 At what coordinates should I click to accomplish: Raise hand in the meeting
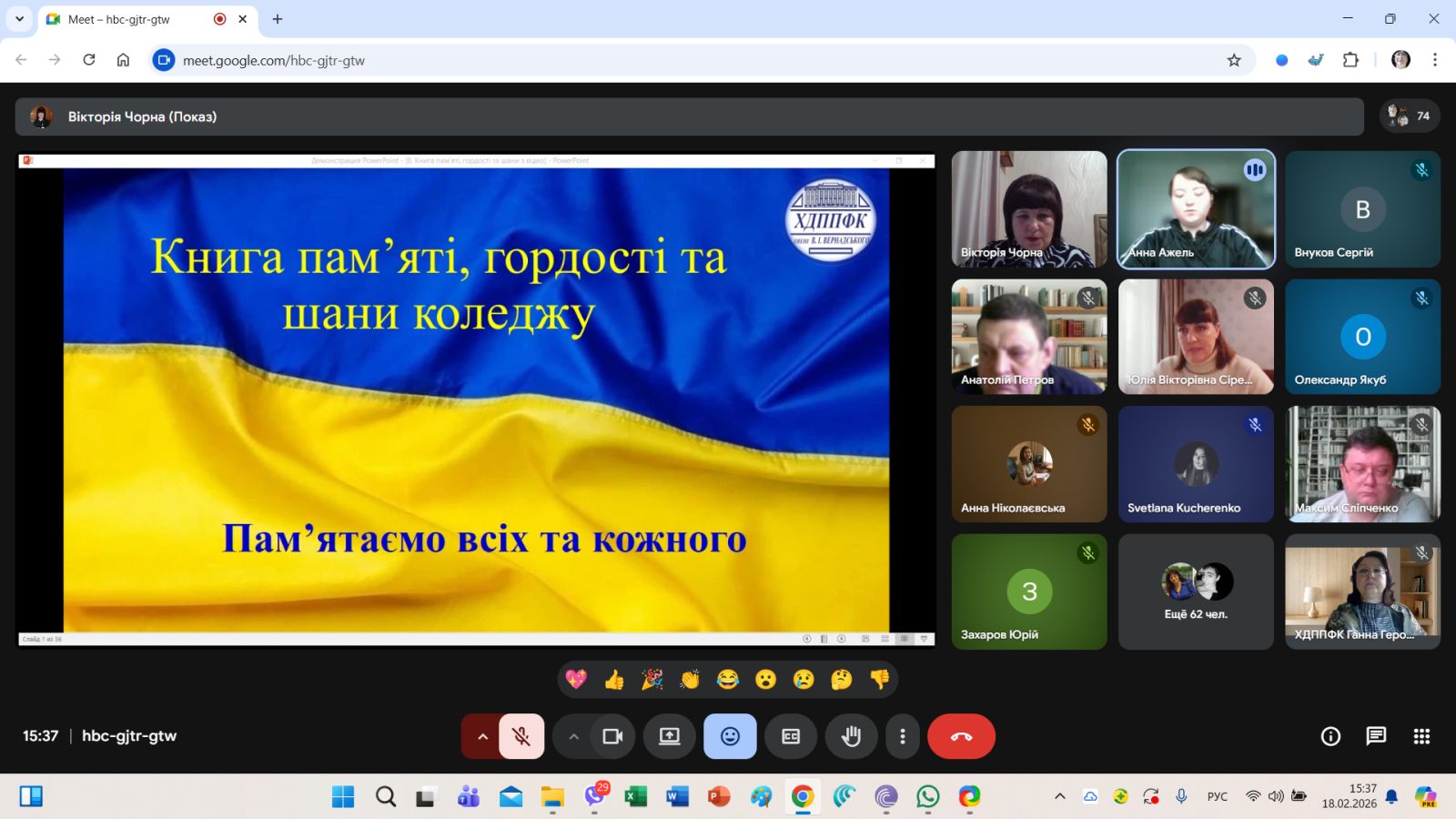[x=851, y=736]
